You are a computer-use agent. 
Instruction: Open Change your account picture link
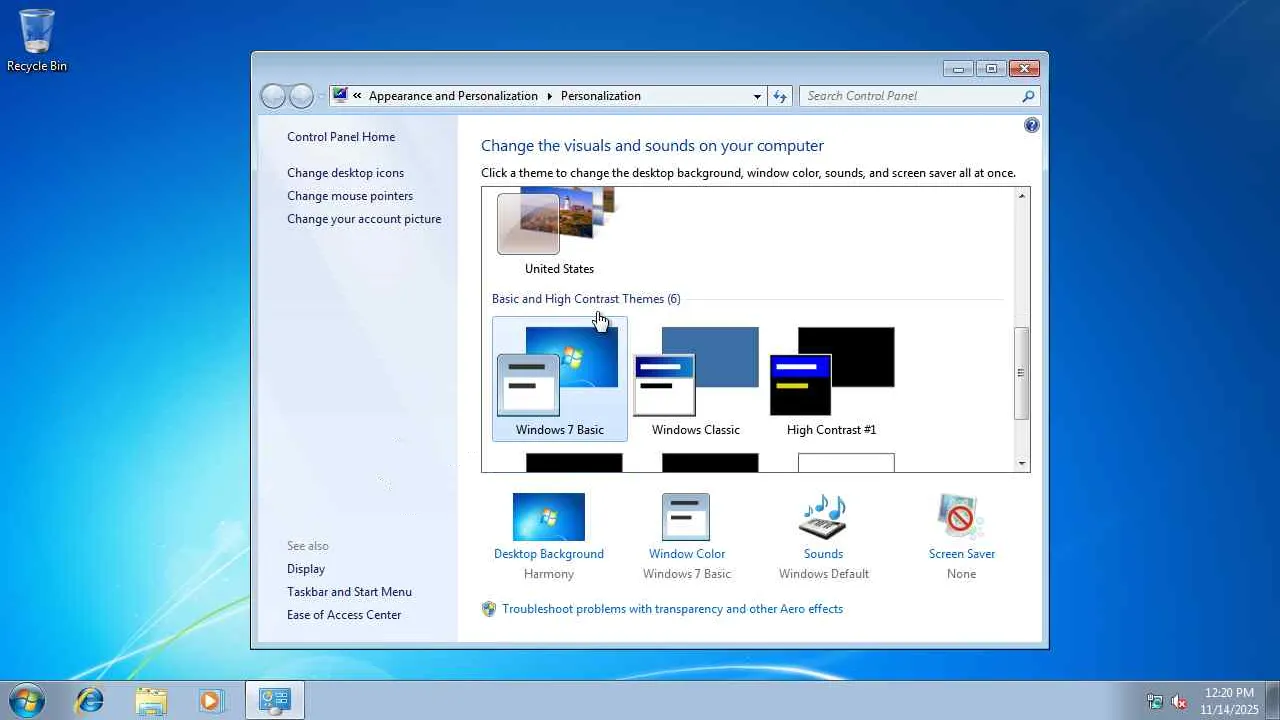[x=364, y=219]
